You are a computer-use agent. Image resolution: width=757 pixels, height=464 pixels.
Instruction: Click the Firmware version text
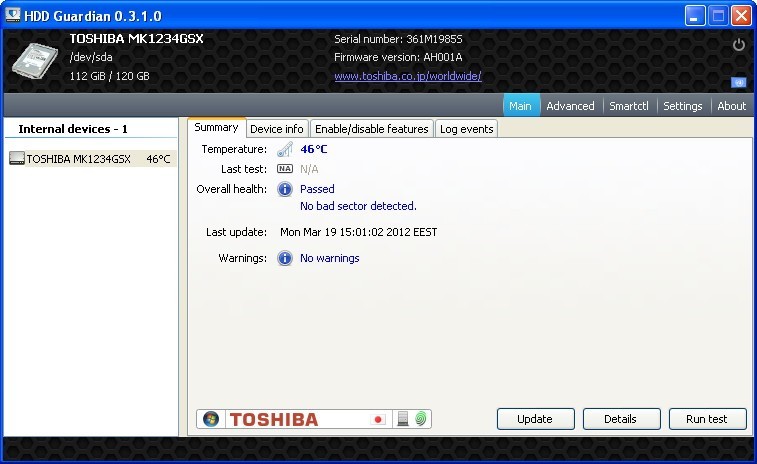[398, 57]
